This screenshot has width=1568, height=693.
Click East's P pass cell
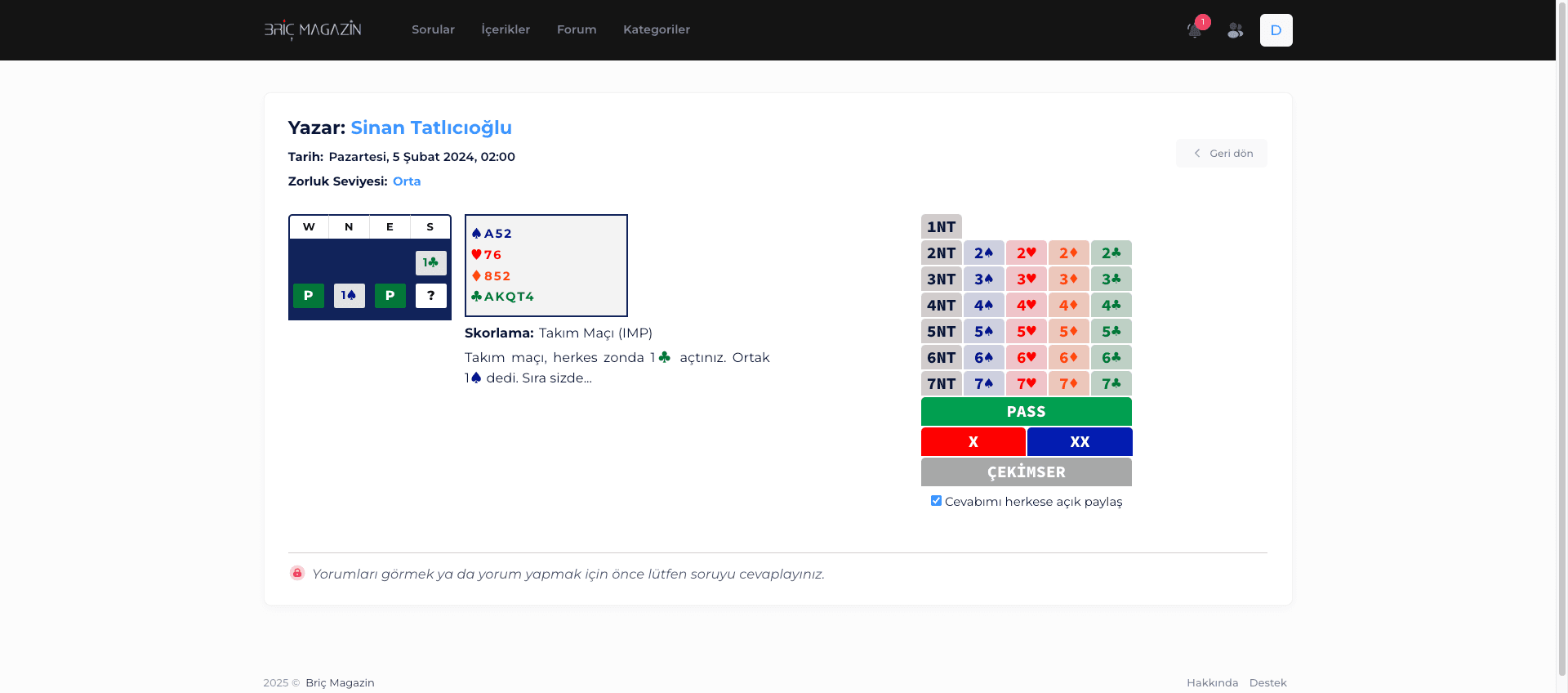390,295
